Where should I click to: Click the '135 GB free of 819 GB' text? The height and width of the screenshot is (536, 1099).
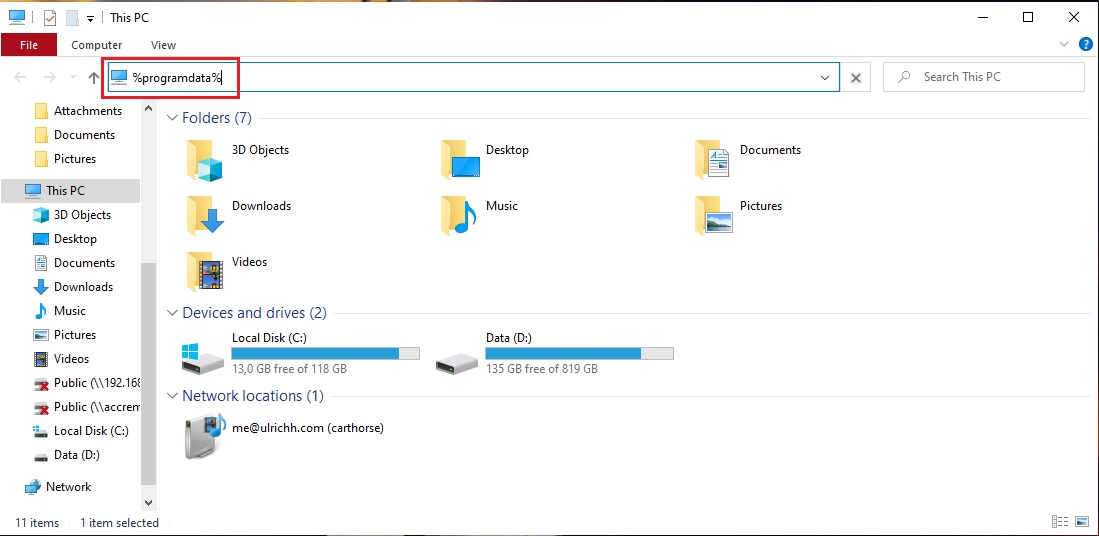coord(542,369)
